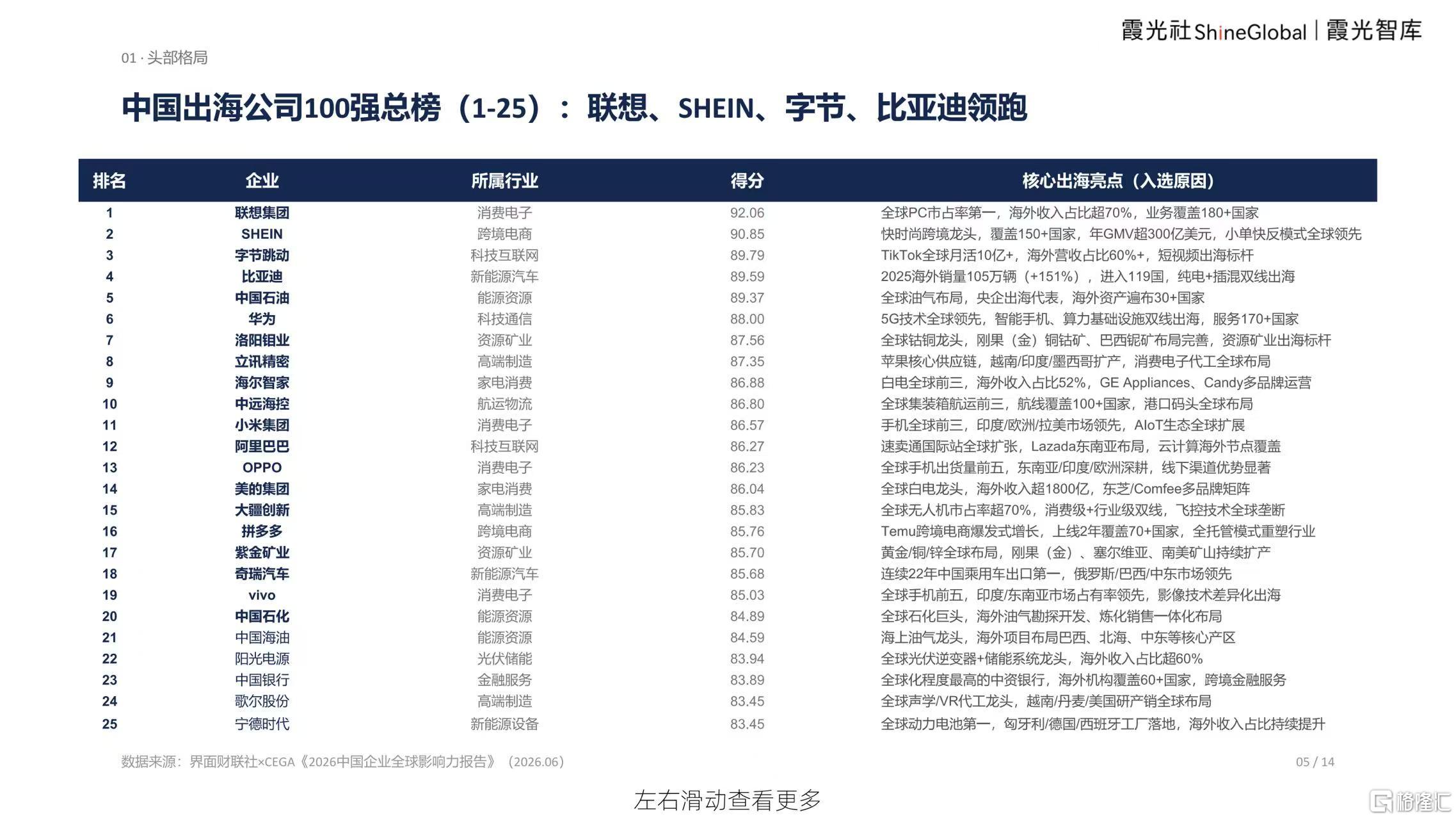The image size is (1456, 819).
Task: Click company name 字节跳动
Action: coord(262,255)
